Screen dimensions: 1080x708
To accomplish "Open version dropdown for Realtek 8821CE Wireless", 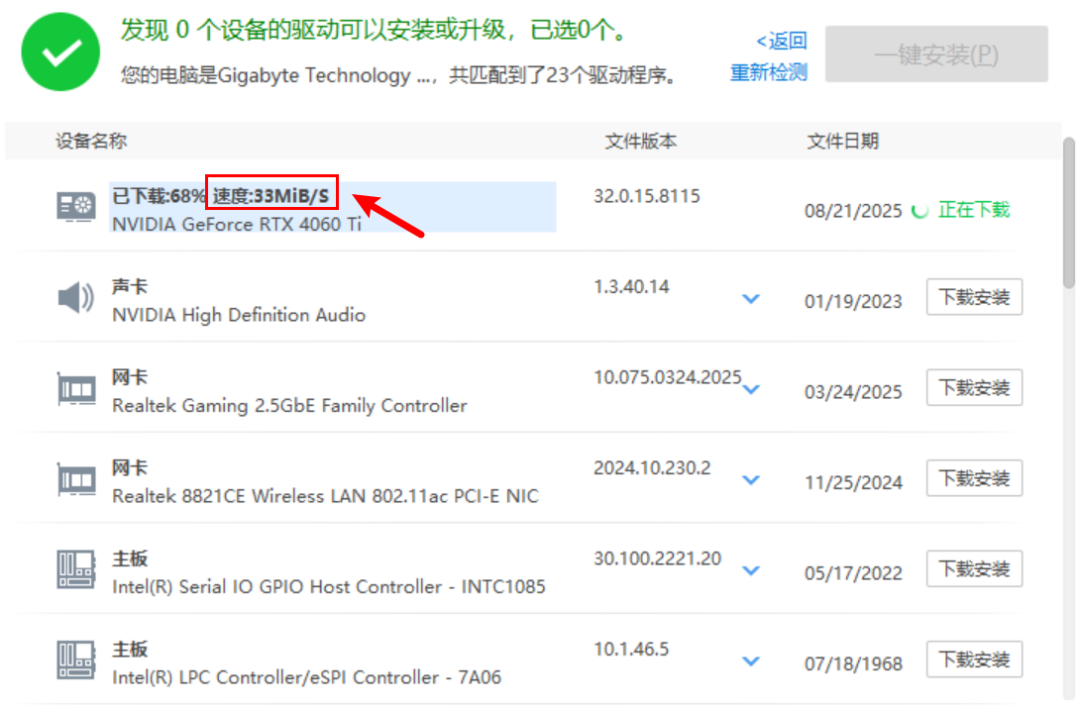I will click(751, 480).
